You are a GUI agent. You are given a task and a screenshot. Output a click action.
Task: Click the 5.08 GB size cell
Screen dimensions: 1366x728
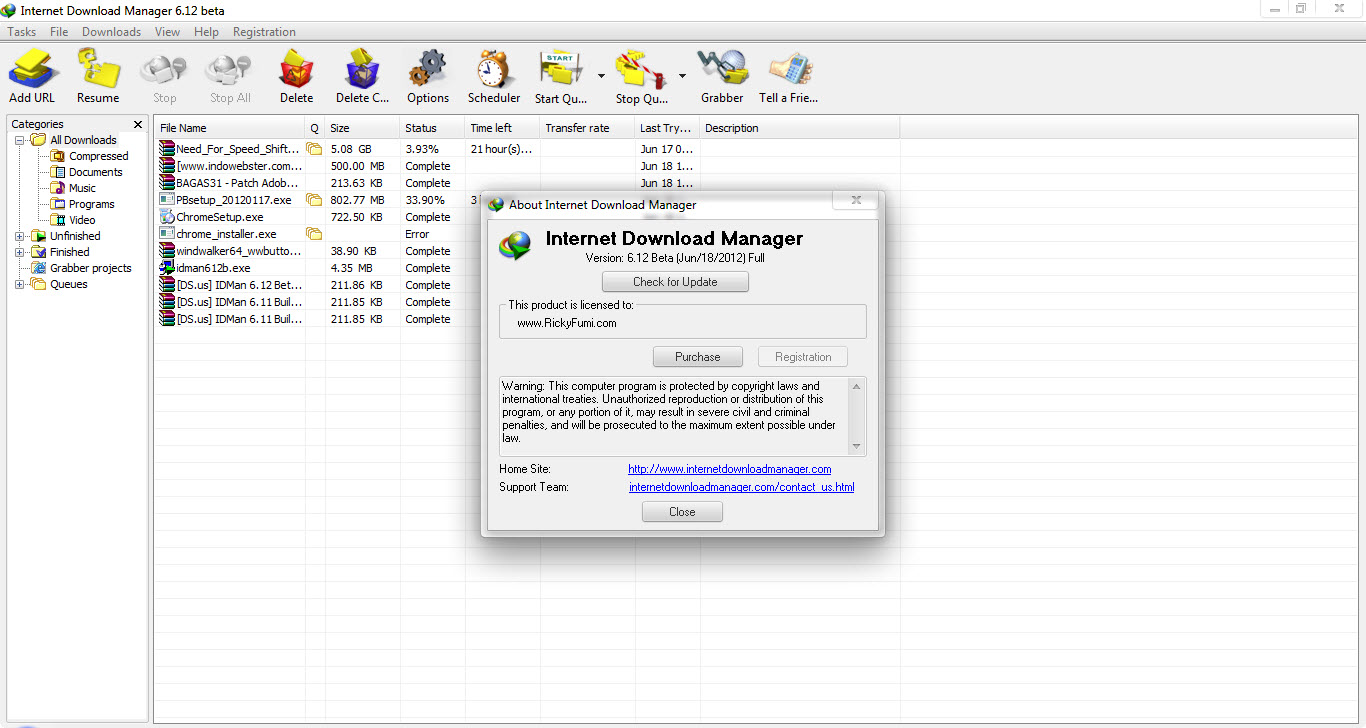click(351, 149)
